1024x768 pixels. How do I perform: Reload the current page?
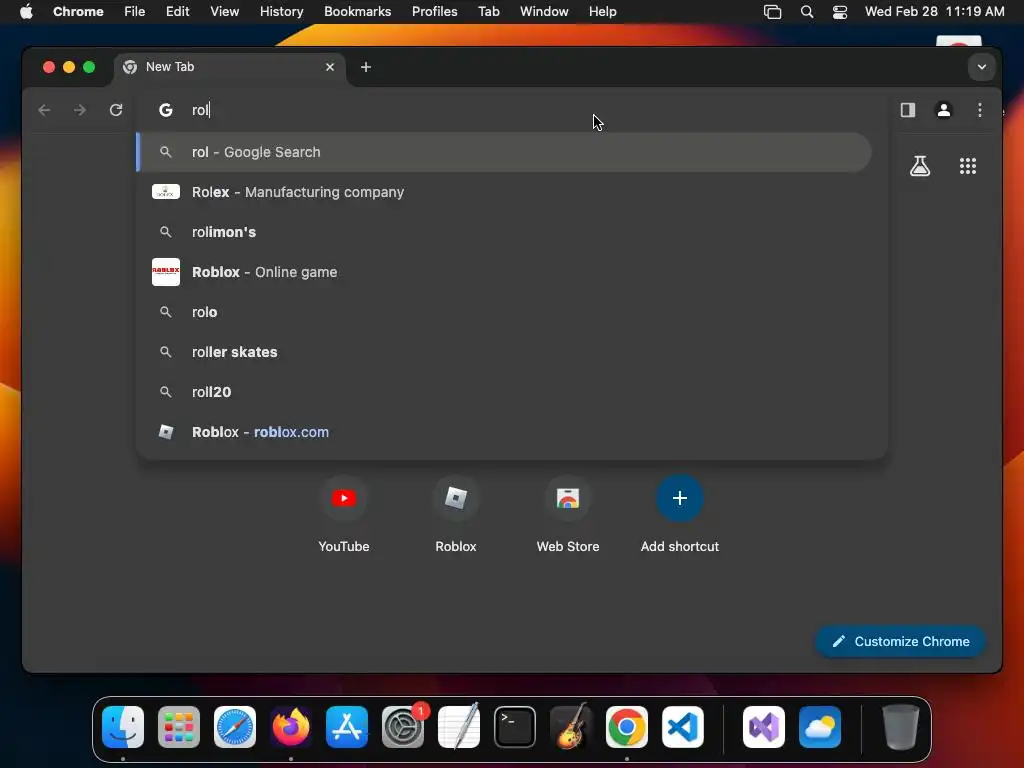coord(116,110)
